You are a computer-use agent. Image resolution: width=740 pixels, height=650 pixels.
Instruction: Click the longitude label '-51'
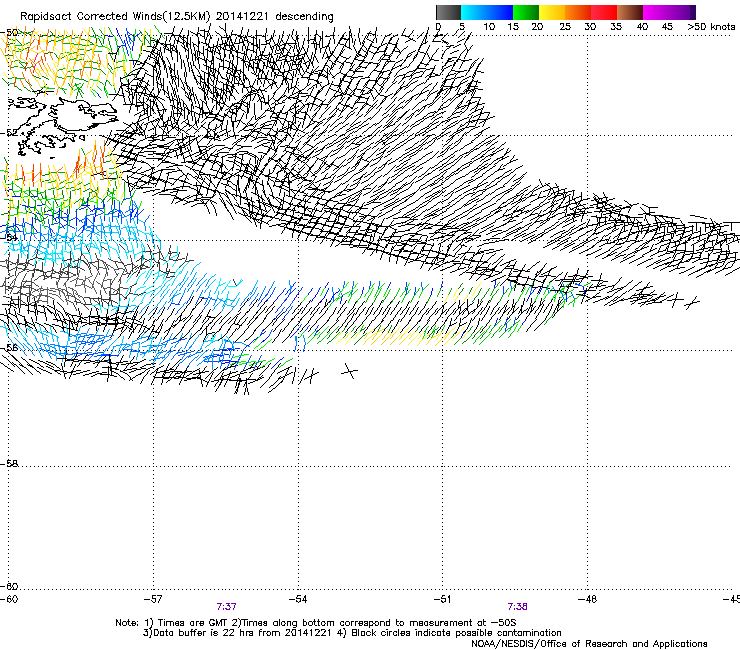(442, 599)
